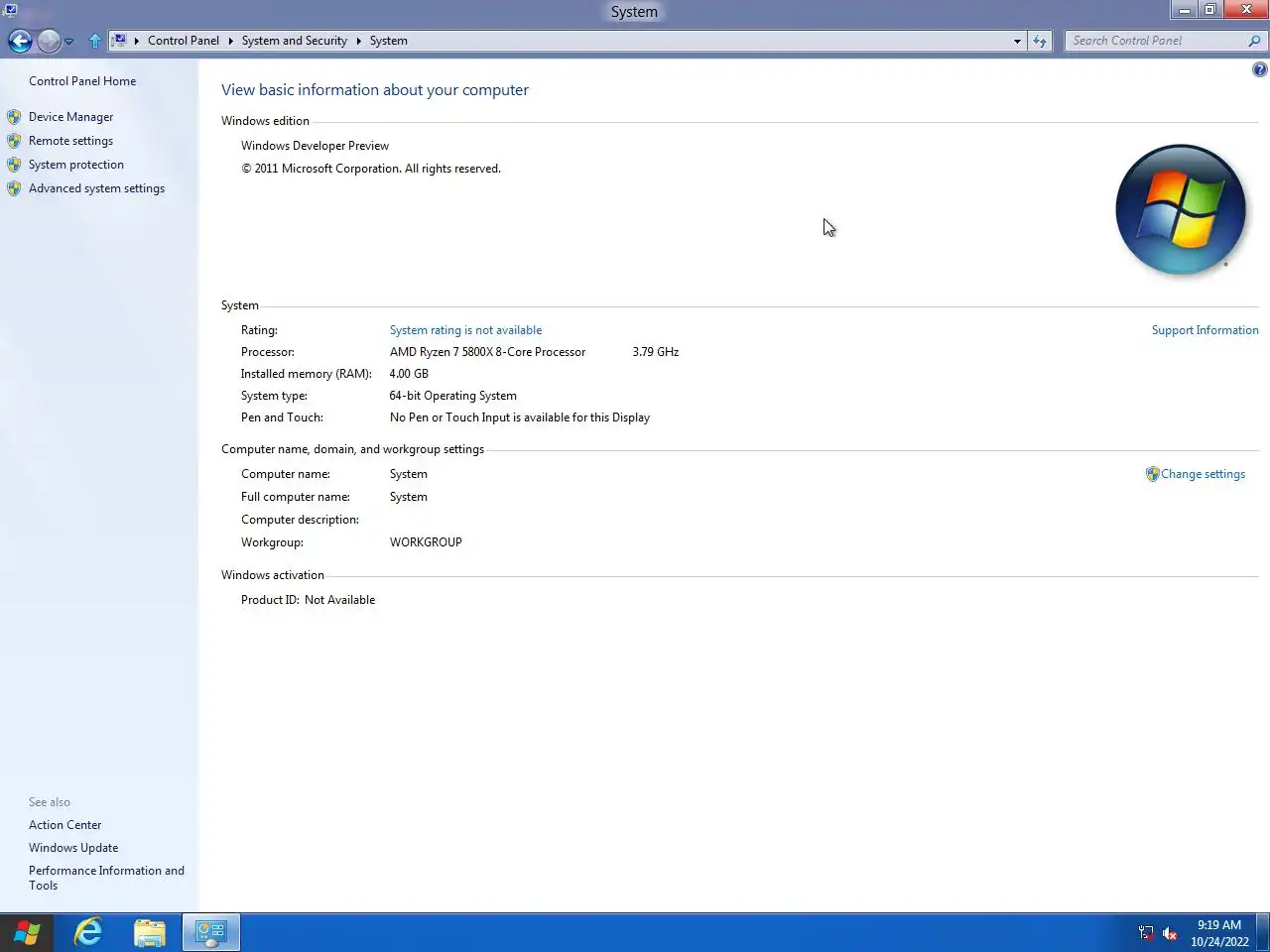The width and height of the screenshot is (1270, 952).
Task: Click Change settings link
Action: [x=1203, y=474]
